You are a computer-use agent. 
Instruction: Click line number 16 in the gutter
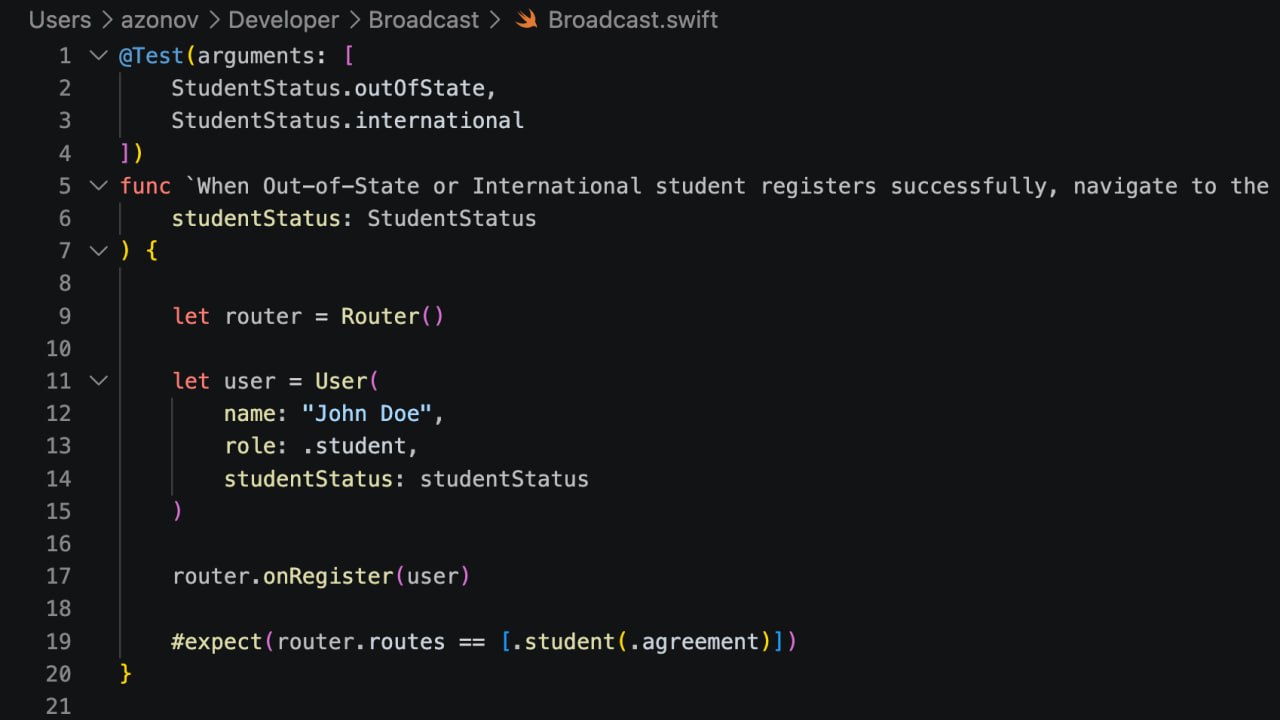(59, 543)
